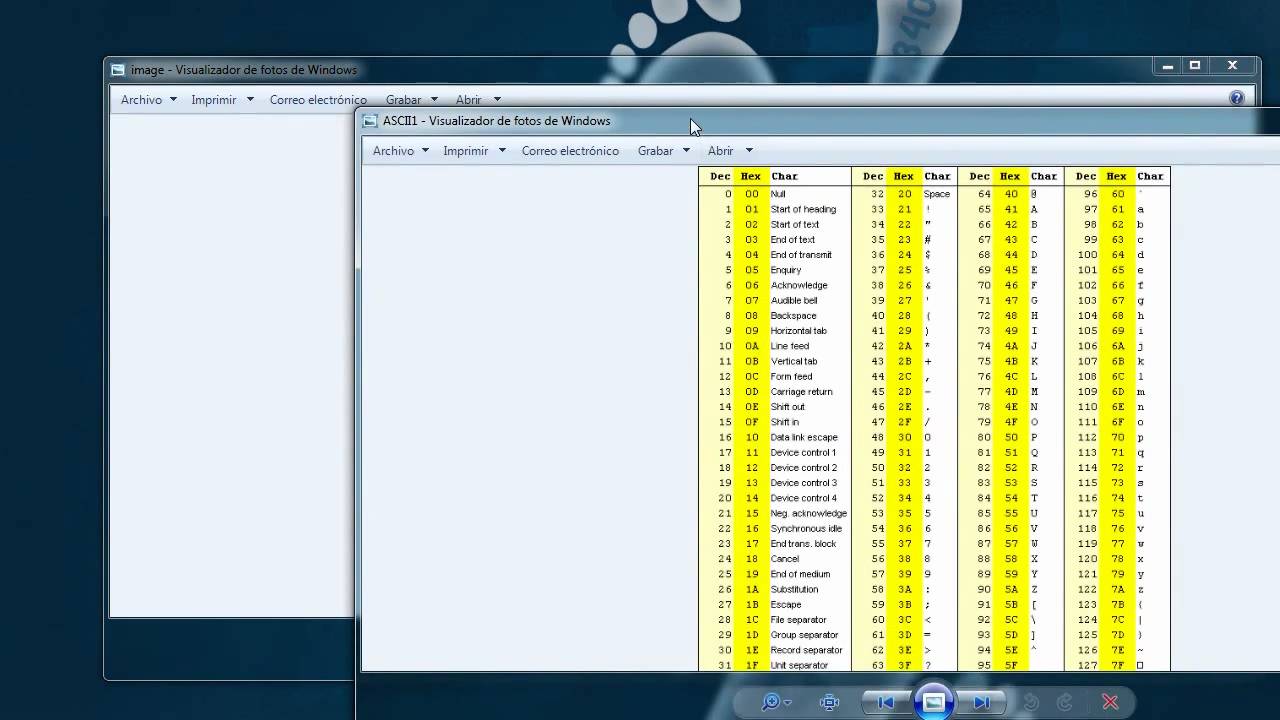Maximize the image window
Viewport: 1280px width, 720px height.
[x=1194, y=66]
